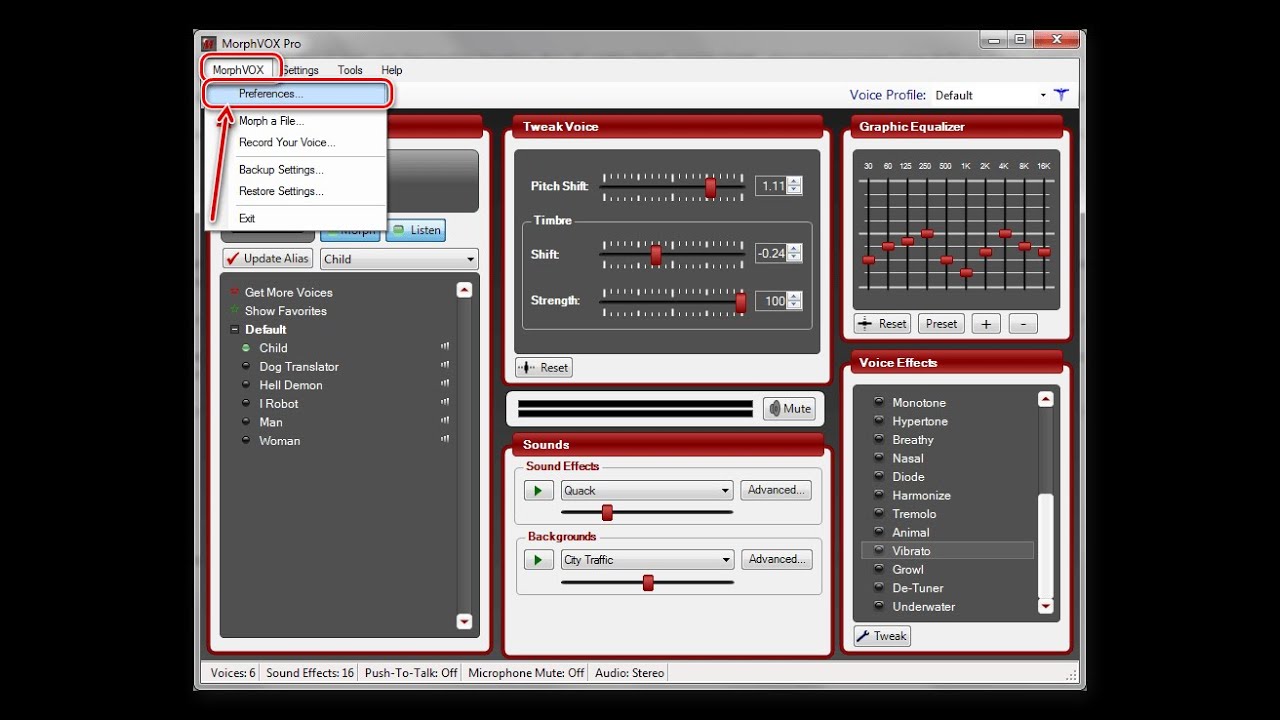Click the Update Alias checkmark button

pyautogui.click(x=268, y=258)
